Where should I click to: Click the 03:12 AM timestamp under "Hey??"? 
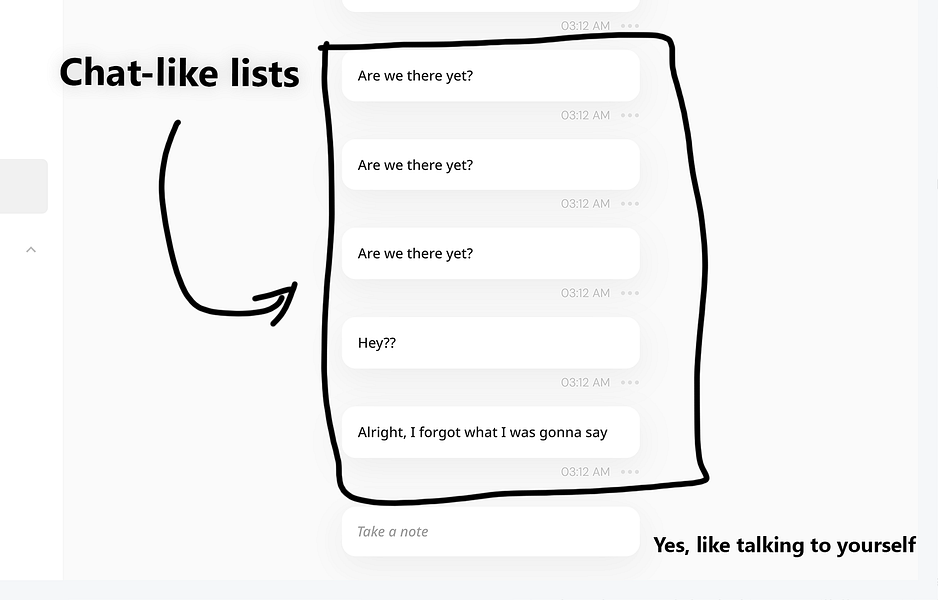[585, 382]
